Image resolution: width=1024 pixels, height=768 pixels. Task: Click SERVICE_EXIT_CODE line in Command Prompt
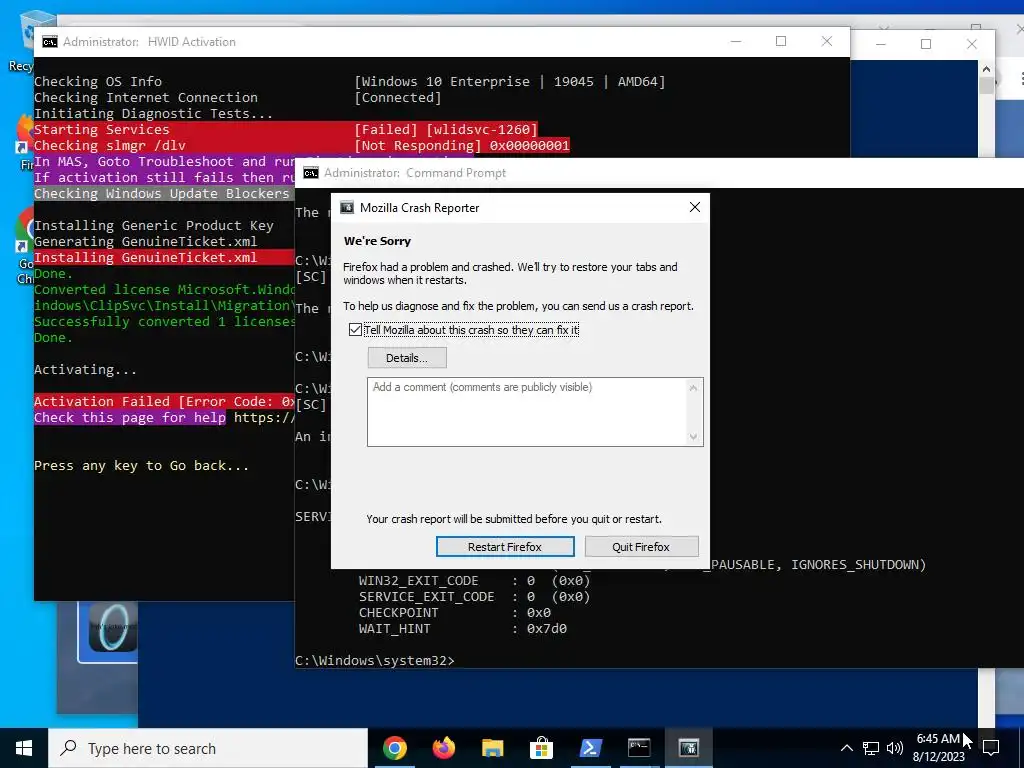(x=474, y=597)
